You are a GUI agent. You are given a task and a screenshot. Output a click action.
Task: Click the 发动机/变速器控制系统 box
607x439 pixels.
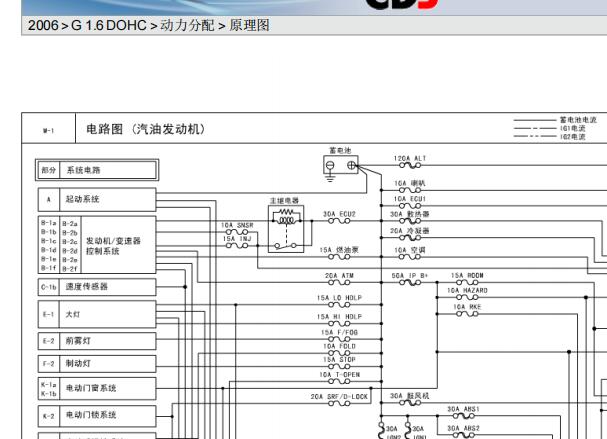pos(118,245)
